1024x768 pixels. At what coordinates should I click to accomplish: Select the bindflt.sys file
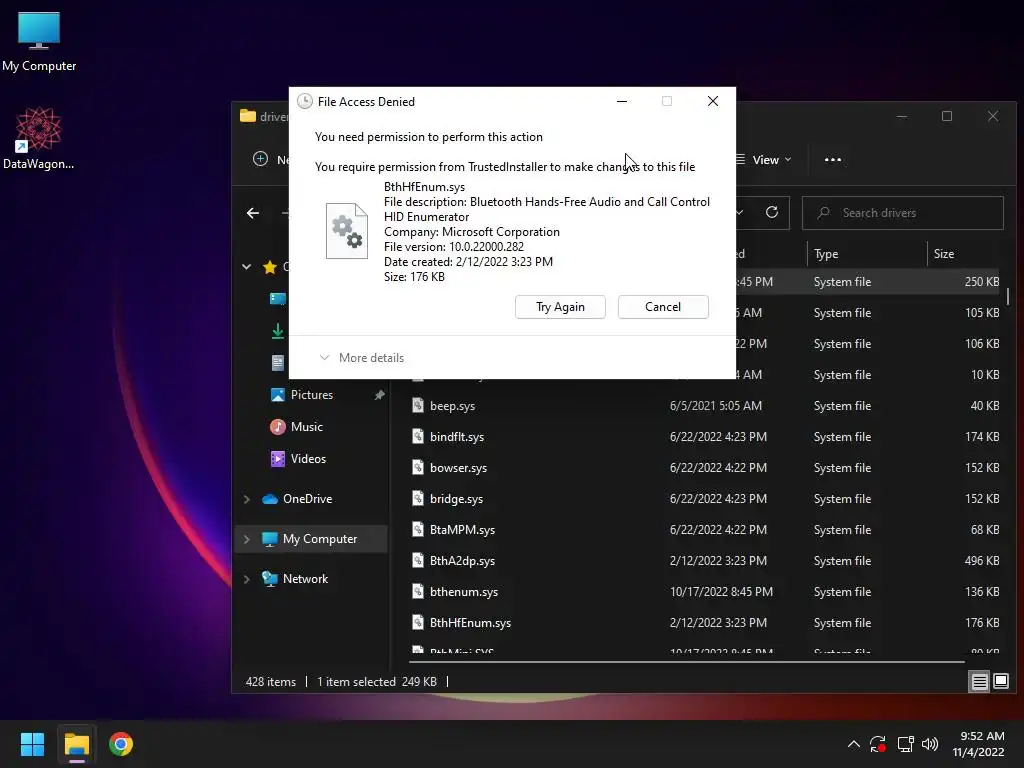point(456,437)
